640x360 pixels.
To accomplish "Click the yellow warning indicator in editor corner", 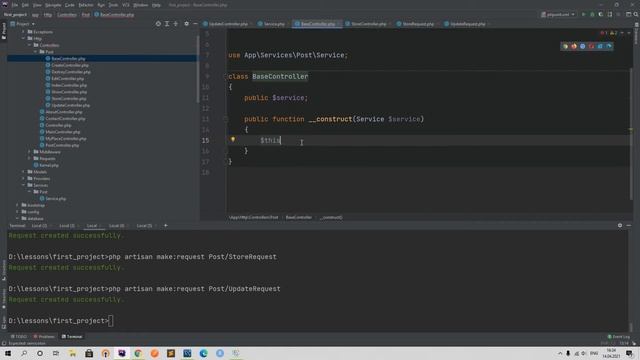I will click(613, 33).
